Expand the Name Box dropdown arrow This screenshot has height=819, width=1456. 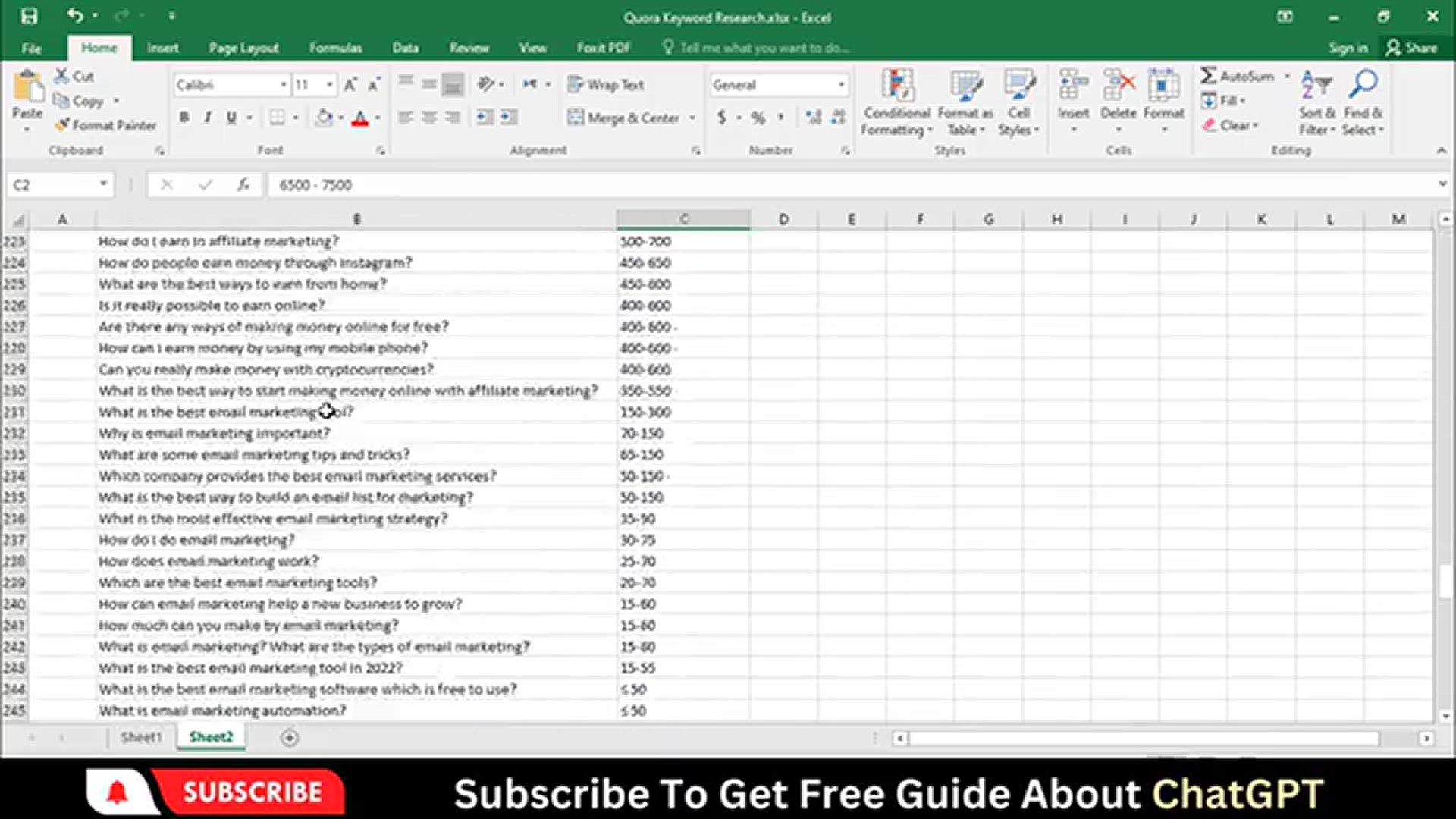point(103,184)
